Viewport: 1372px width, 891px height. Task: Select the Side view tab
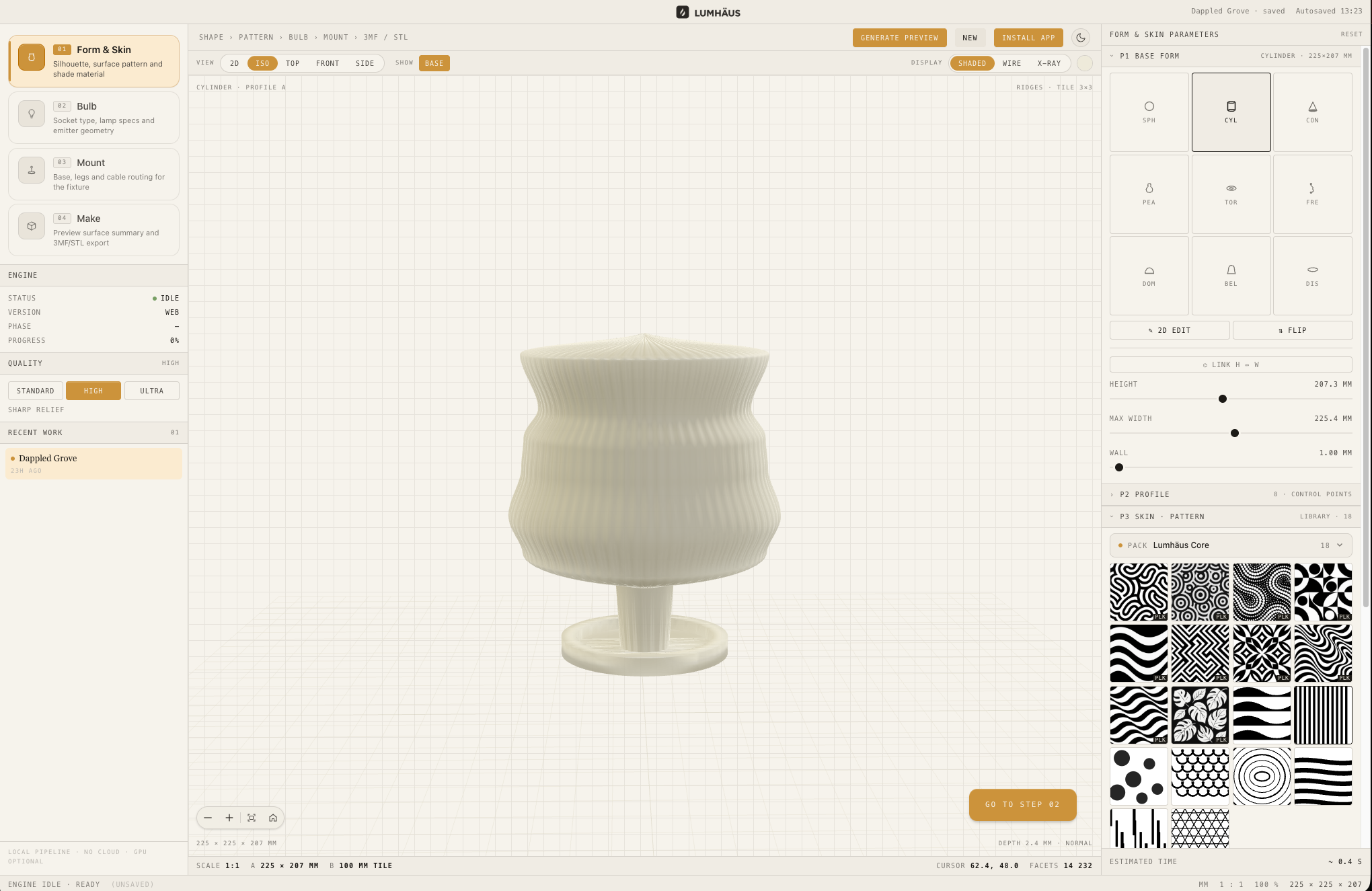tap(365, 63)
